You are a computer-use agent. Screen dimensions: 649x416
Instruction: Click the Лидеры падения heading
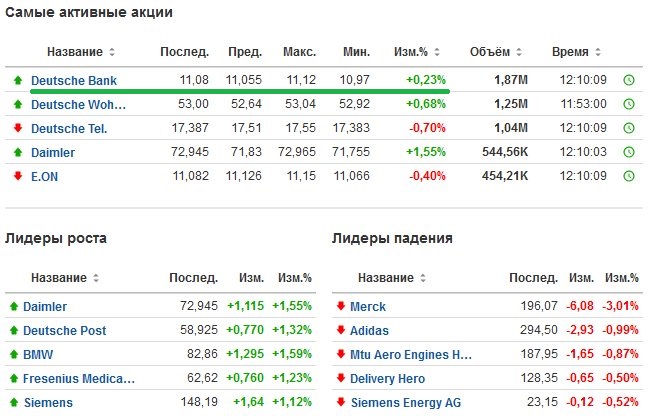pyautogui.click(x=392, y=238)
